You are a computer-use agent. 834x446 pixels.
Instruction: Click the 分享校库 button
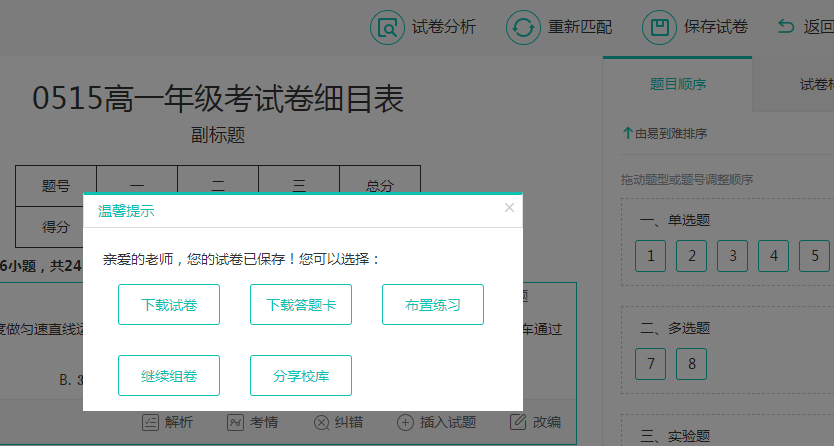click(301, 375)
